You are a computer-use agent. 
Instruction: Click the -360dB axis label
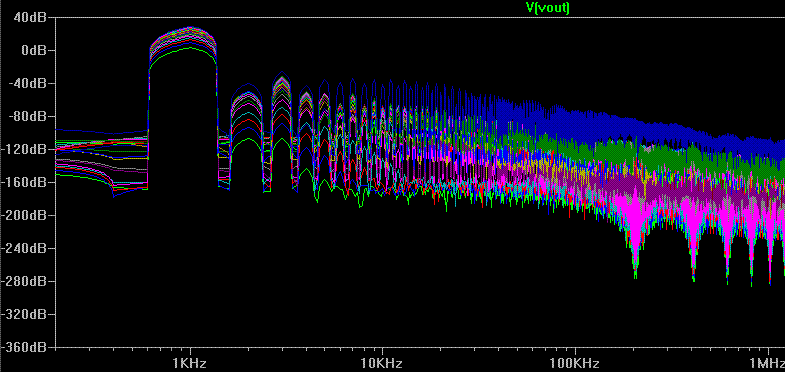[25, 347]
